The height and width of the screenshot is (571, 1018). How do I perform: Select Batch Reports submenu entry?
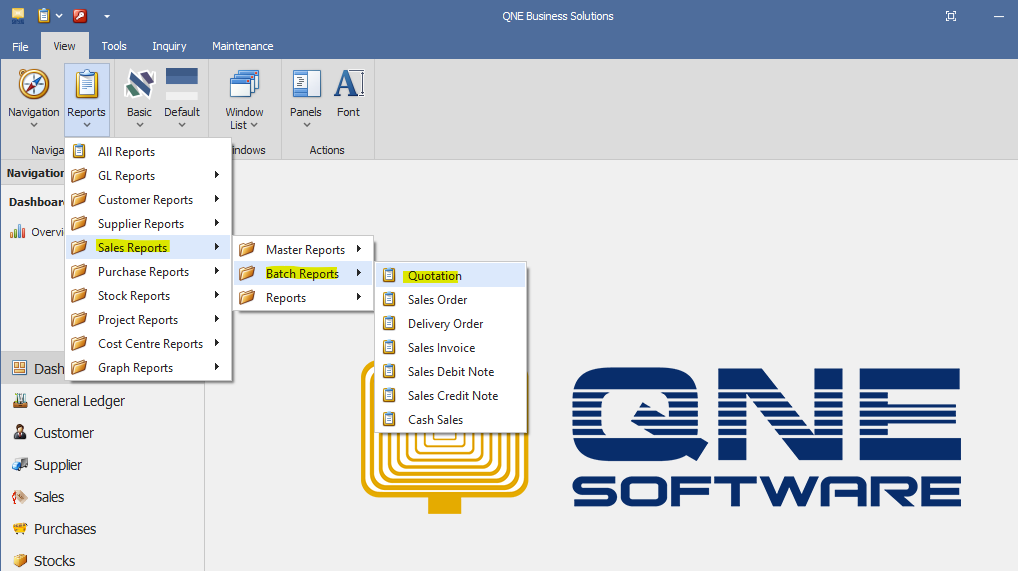point(303,273)
